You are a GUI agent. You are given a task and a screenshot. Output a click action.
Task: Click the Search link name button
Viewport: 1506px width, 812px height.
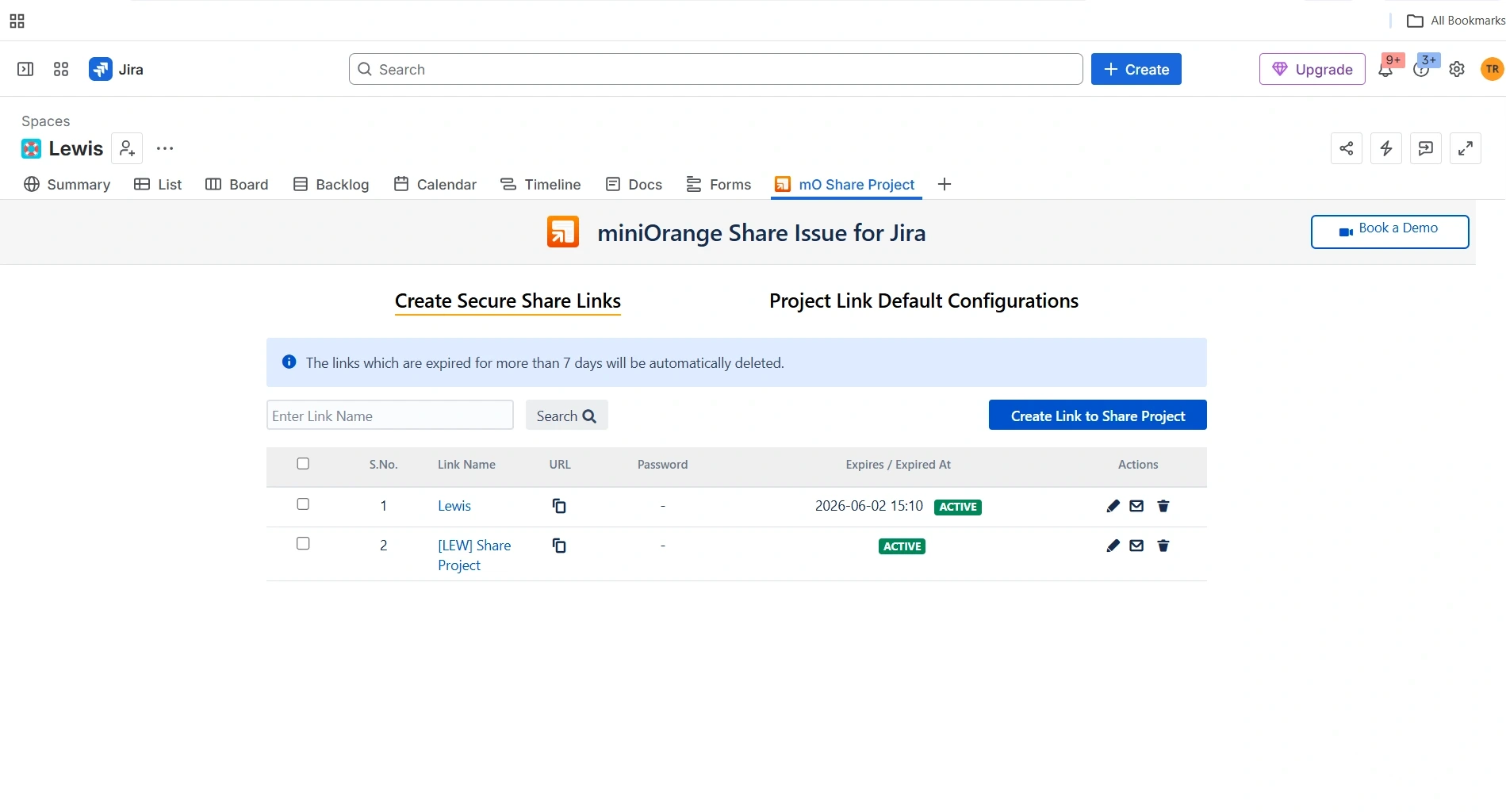tap(567, 416)
